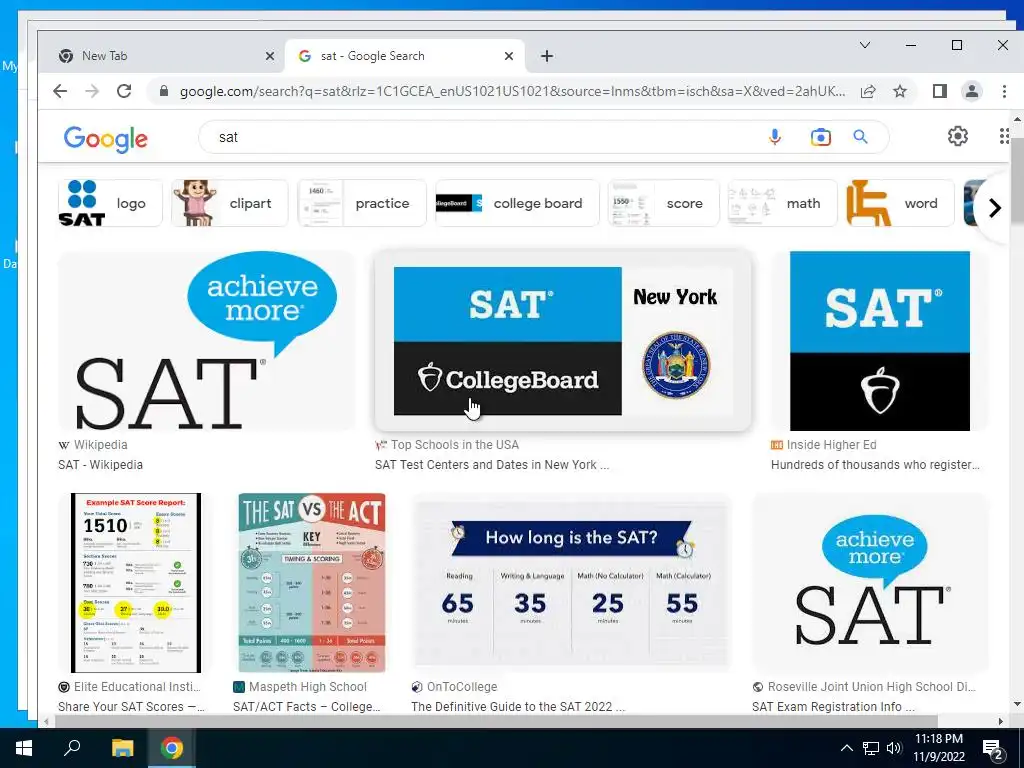Close the New Tab tab
1024x768 pixels.
270,56
